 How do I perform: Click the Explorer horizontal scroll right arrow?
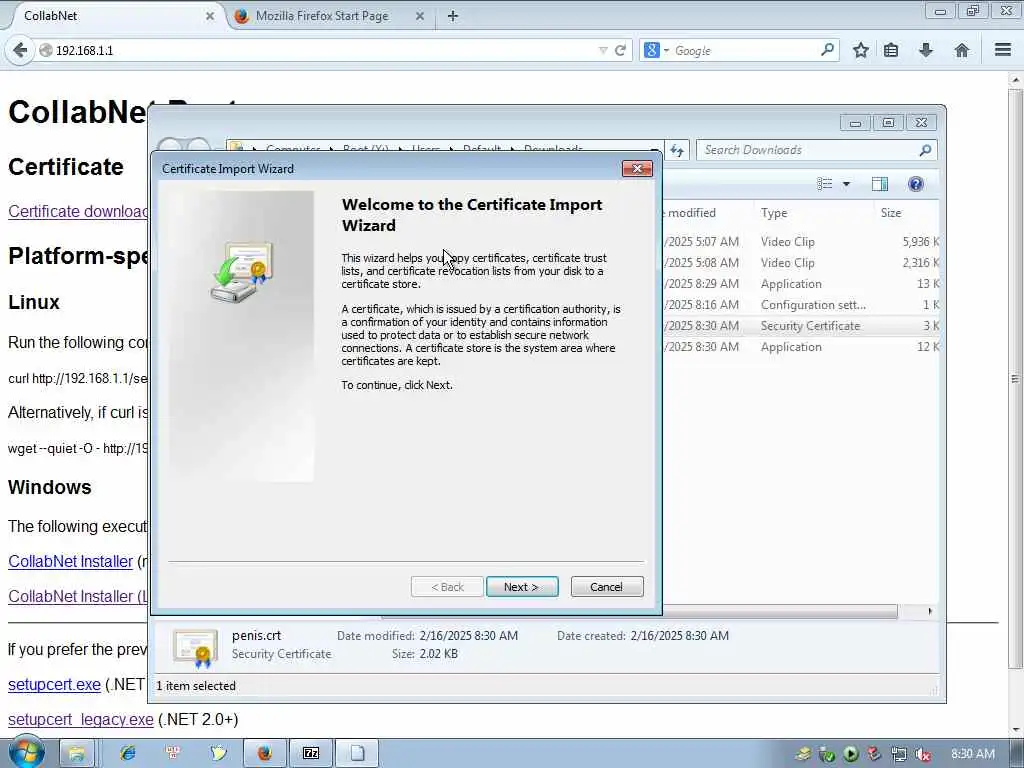(x=930, y=611)
